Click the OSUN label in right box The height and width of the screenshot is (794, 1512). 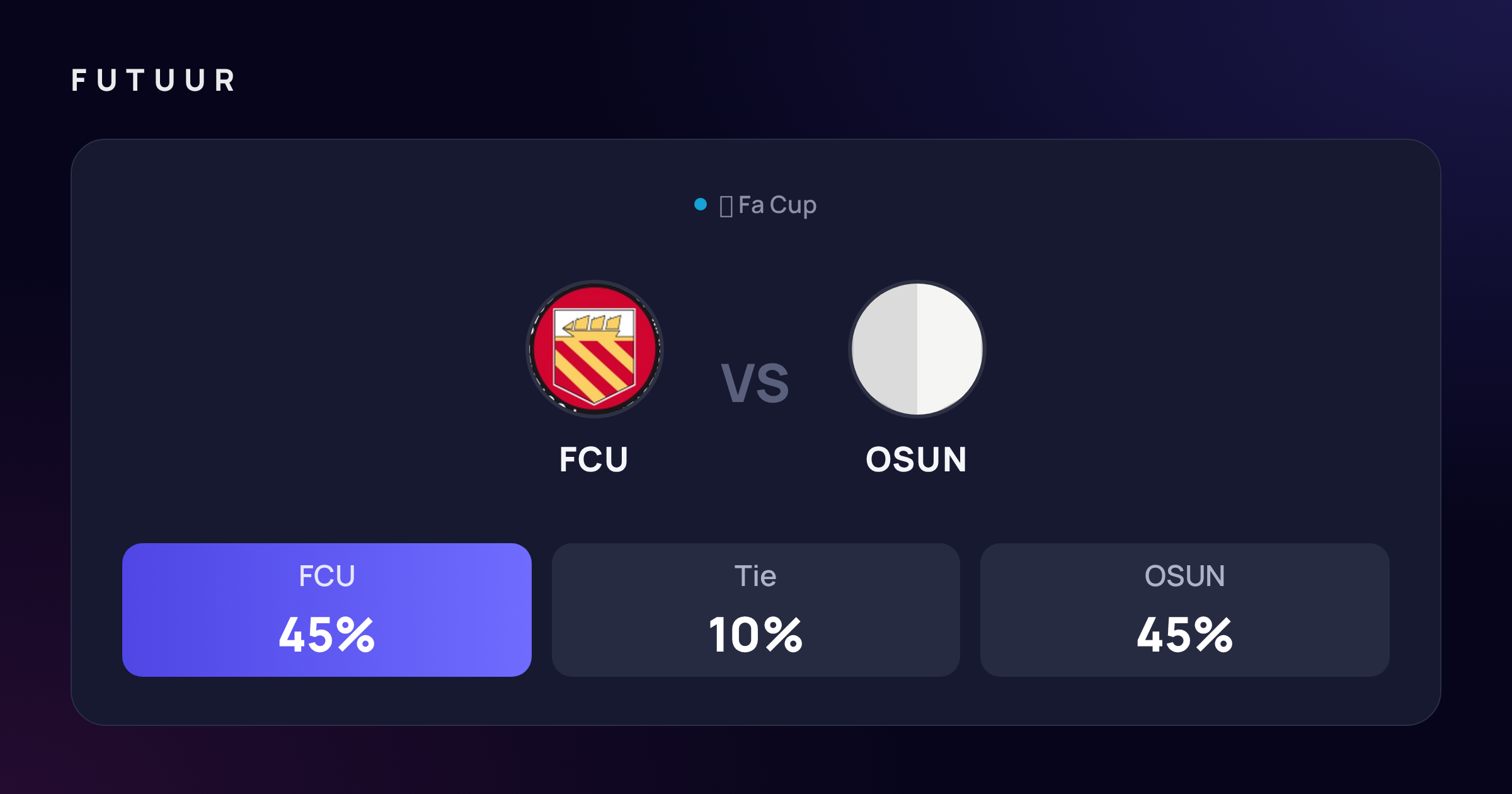pos(1185,576)
